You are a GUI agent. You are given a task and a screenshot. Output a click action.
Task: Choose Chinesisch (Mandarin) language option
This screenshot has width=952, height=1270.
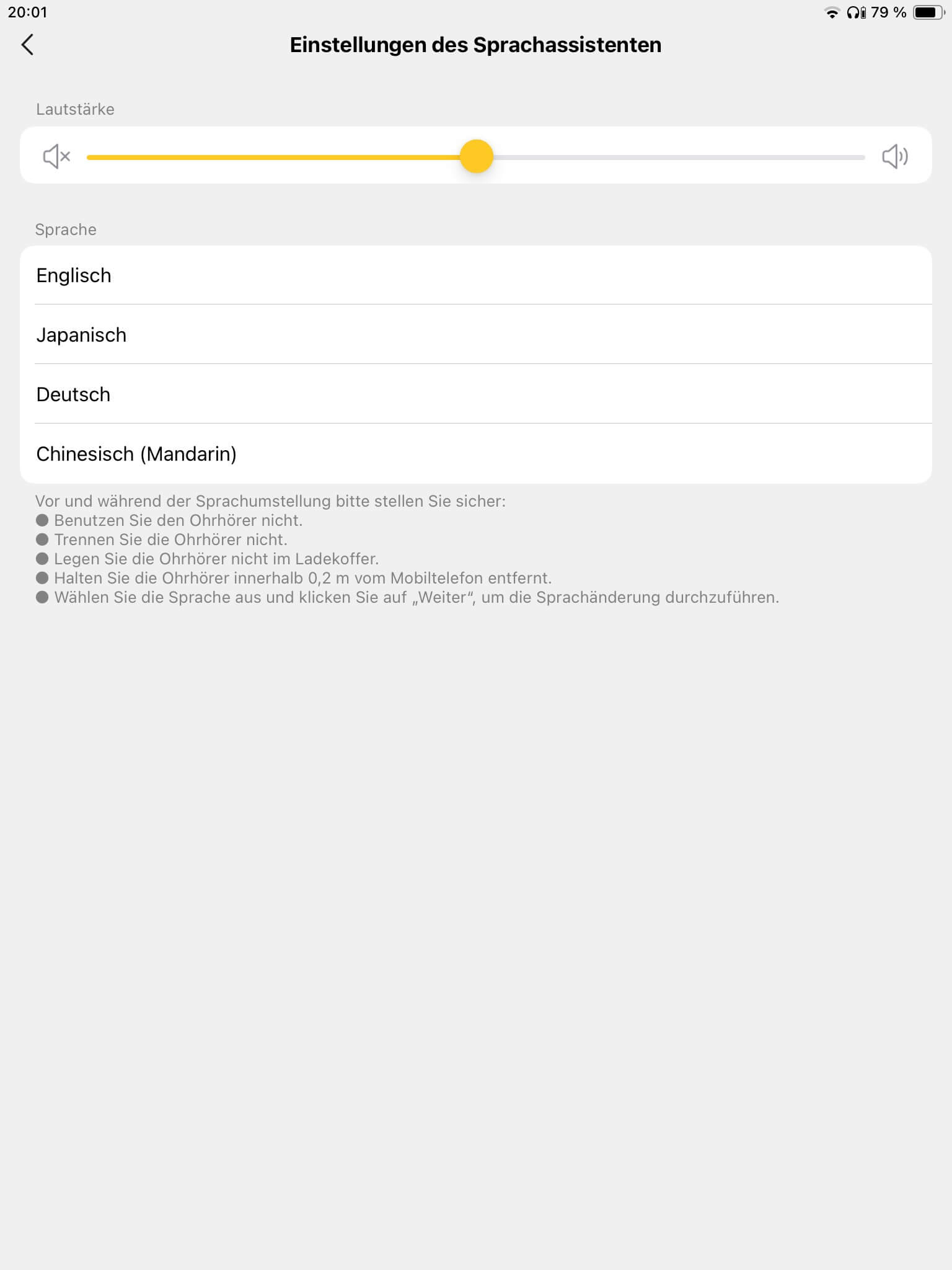point(476,453)
